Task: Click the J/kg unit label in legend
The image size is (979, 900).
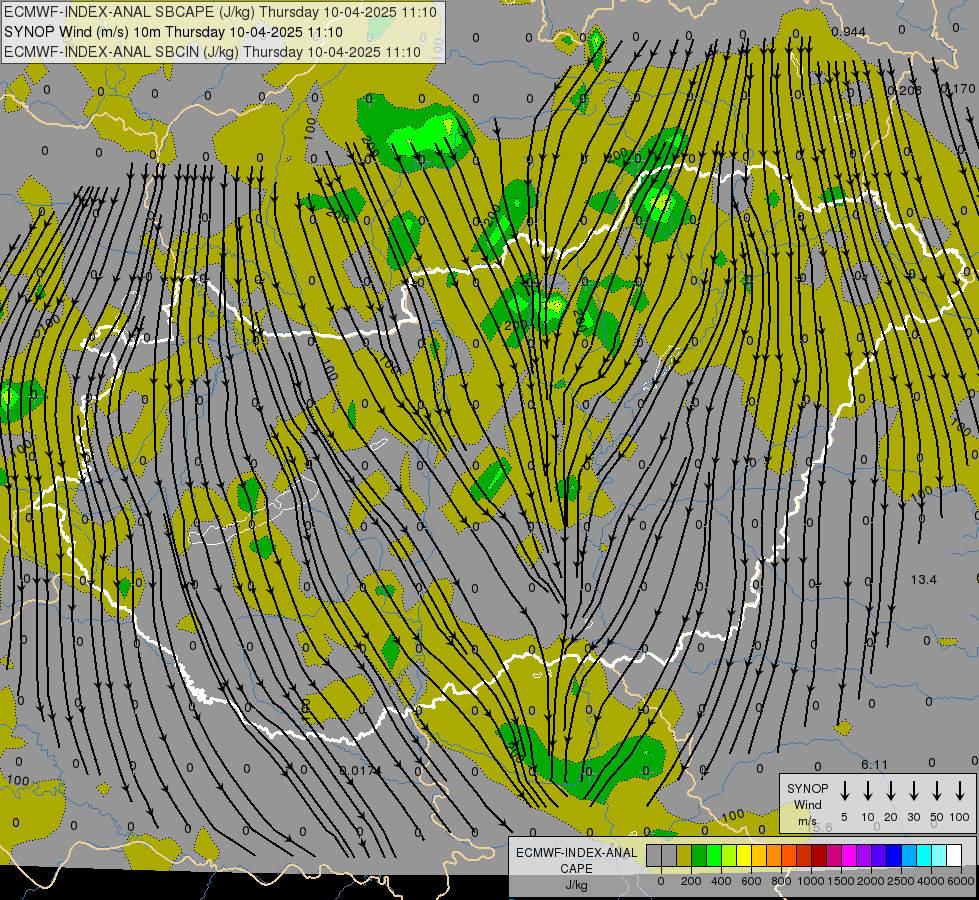Action: pyautogui.click(x=576, y=885)
